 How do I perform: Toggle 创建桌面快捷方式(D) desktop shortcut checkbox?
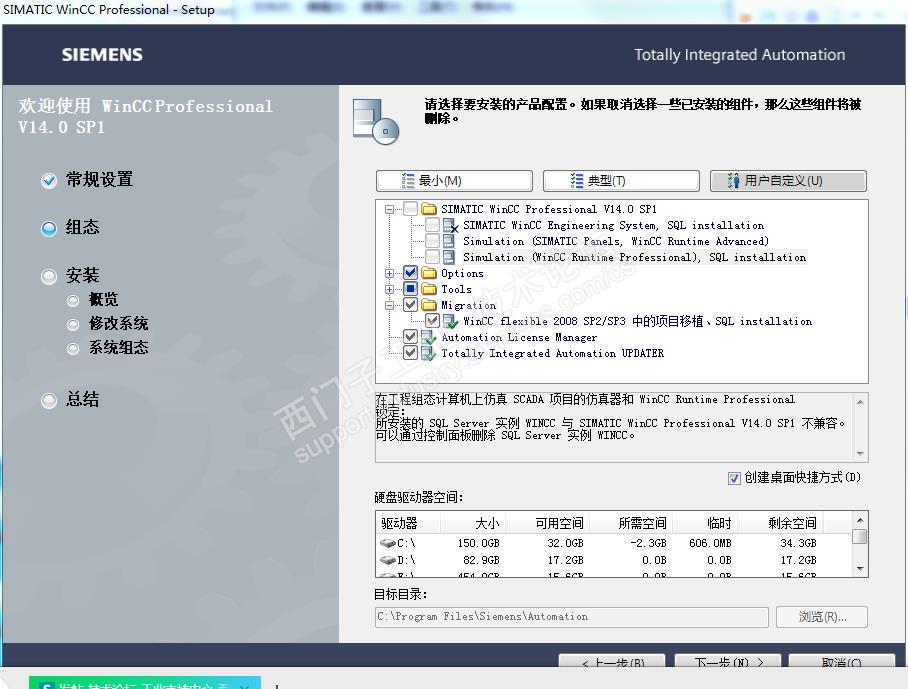[734, 478]
